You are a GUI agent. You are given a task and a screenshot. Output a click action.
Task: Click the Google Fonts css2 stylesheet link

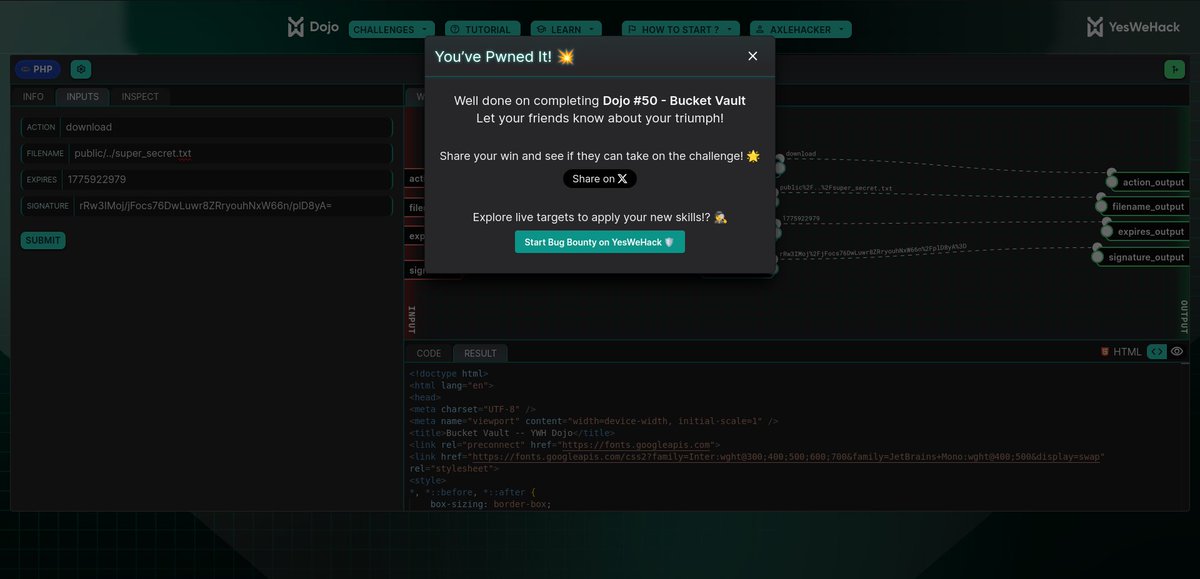[x=785, y=456]
